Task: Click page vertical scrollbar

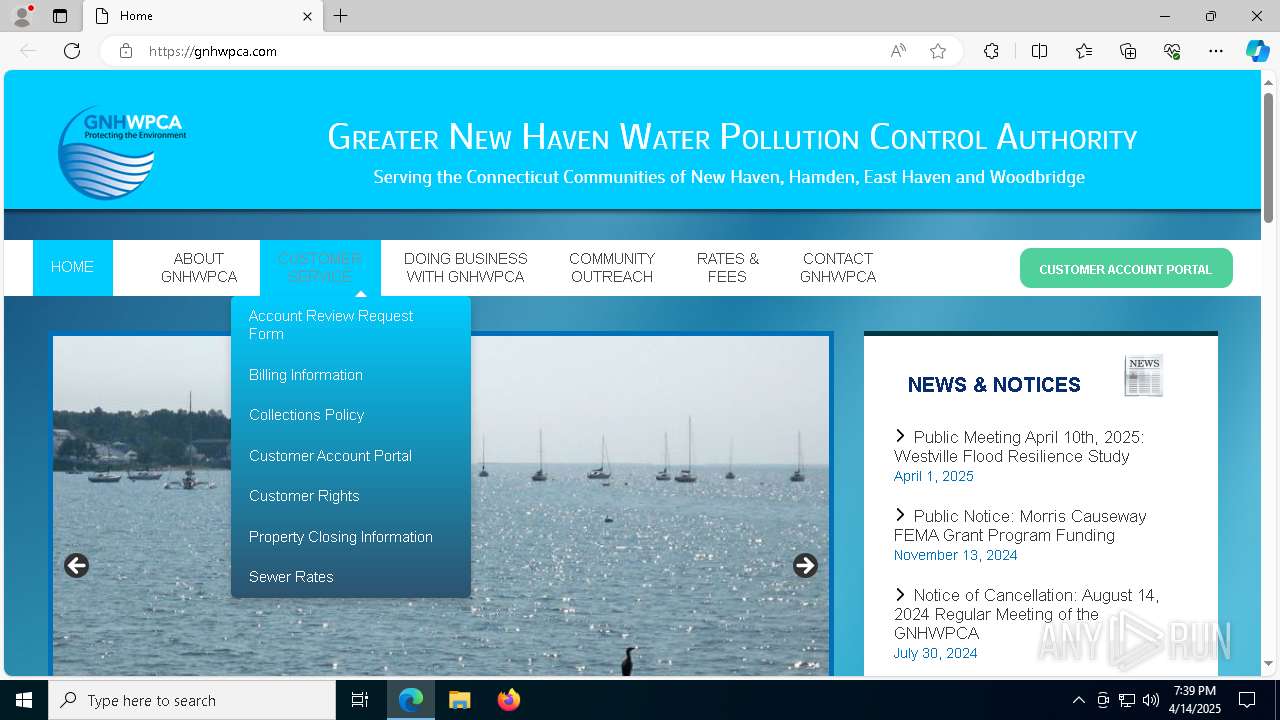Action: [x=1268, y=158]
